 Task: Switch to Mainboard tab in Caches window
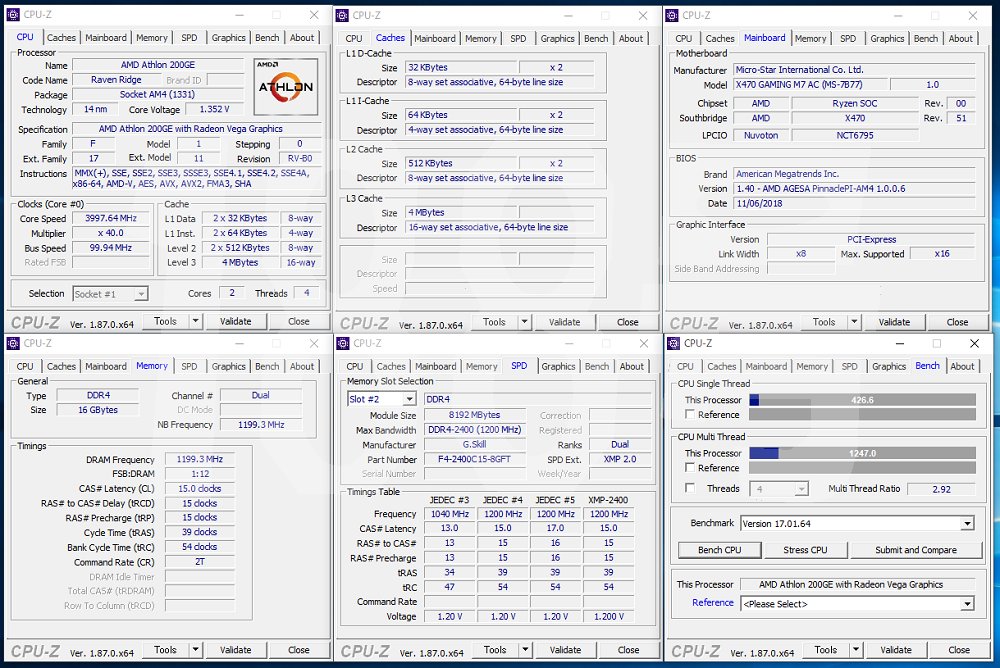[x=435, y=38]
